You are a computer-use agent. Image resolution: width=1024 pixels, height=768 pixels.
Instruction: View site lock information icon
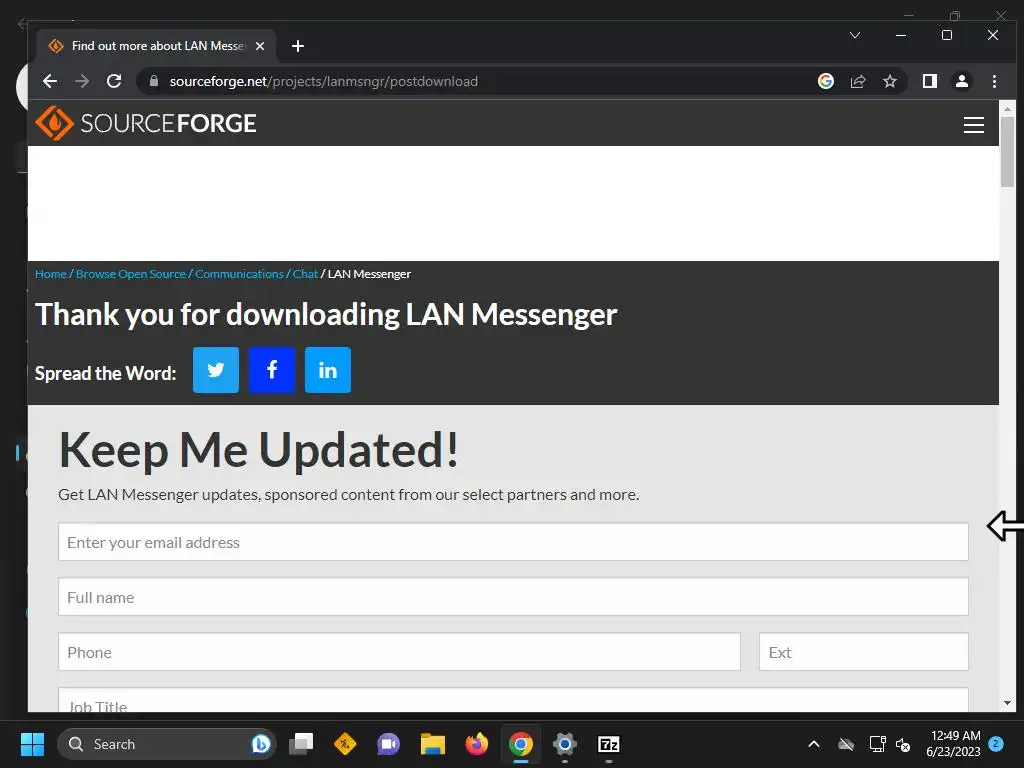coord(154,81)
